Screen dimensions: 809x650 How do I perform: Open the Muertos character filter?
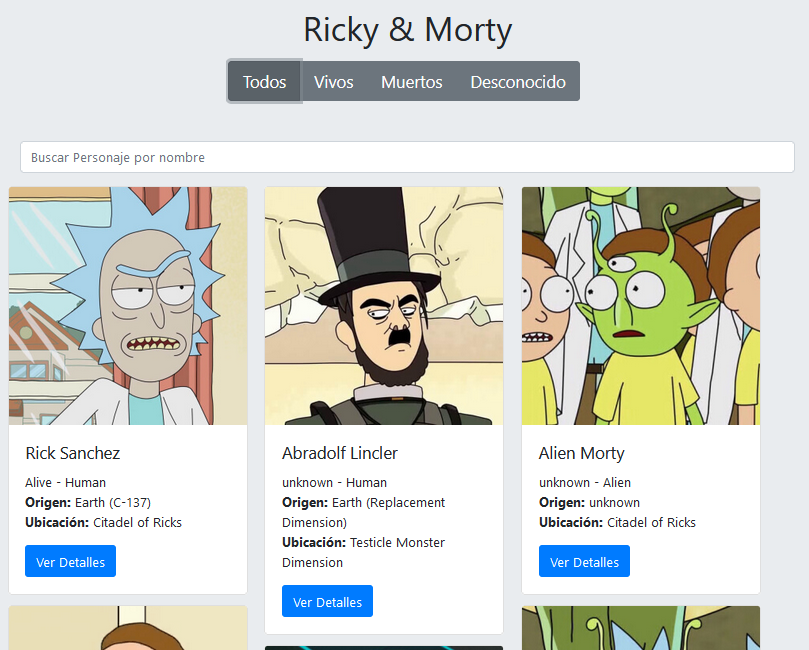(411, 81)
